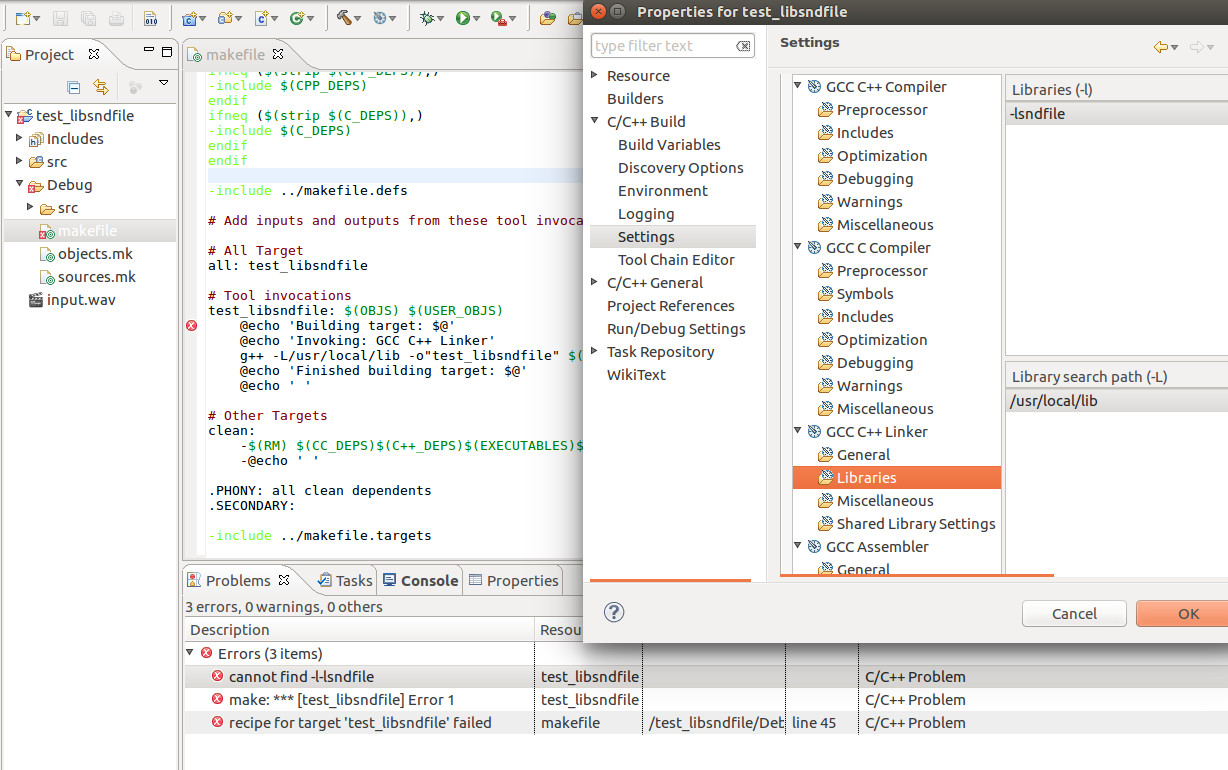The width and height of the screenshot is (1228, 770).
Task: Click Collapse All in Project panel
Action: click(x=73, y=87)
